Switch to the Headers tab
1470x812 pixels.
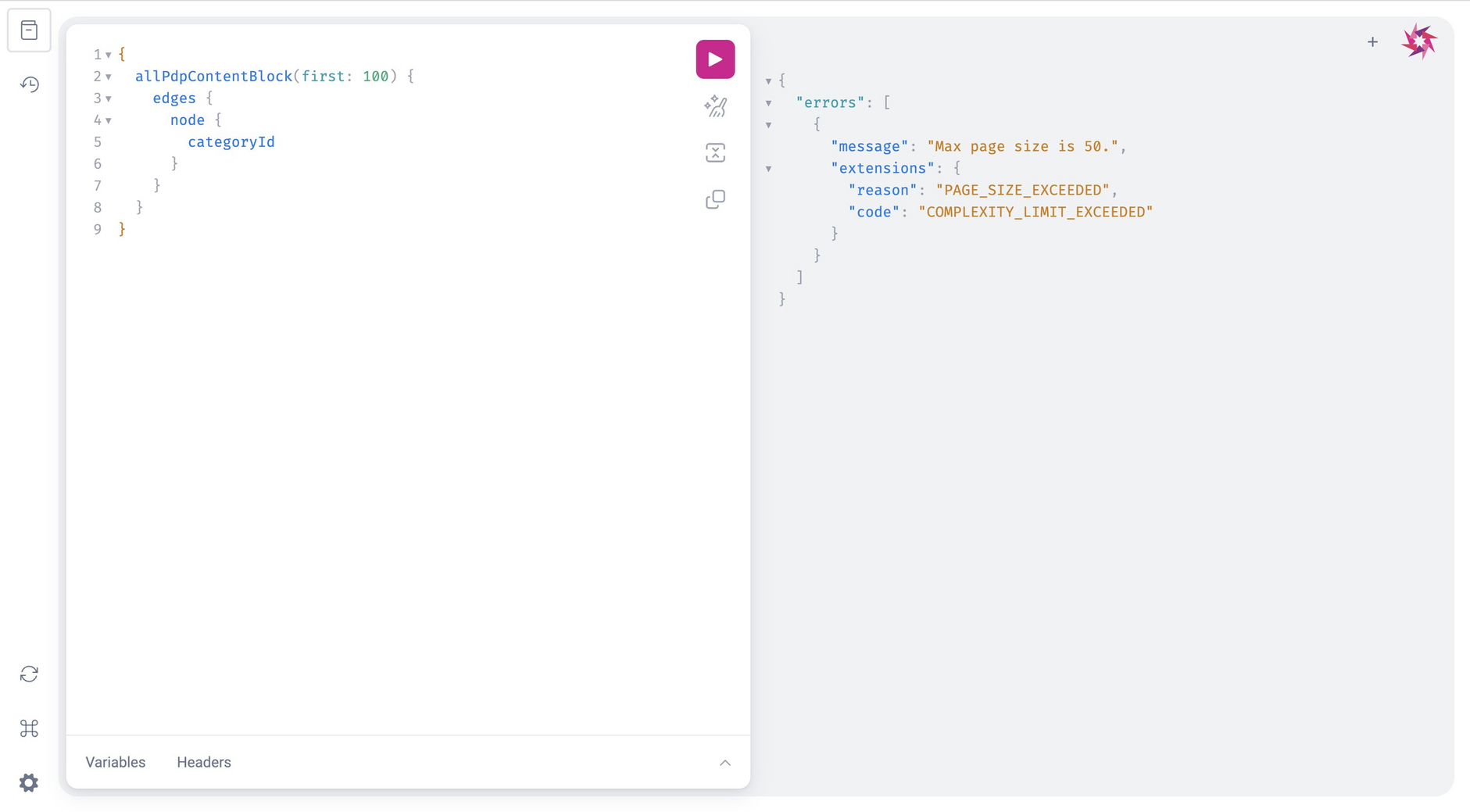click(203, 762)
